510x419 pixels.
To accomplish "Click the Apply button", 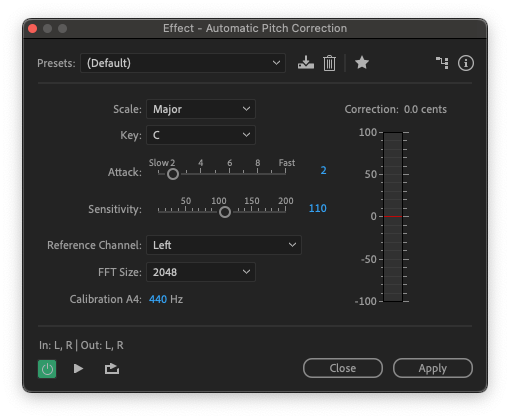I will (x=433, y=368).
